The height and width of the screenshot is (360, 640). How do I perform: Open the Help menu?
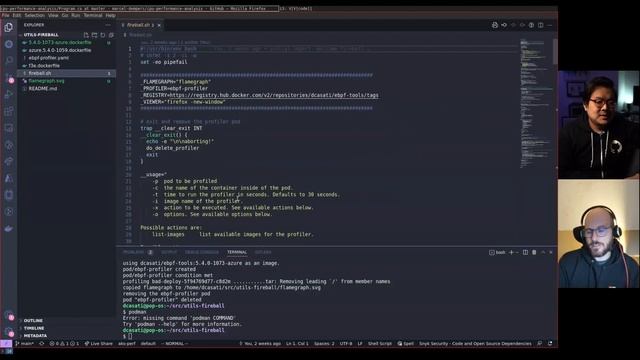tap(111, 16)
